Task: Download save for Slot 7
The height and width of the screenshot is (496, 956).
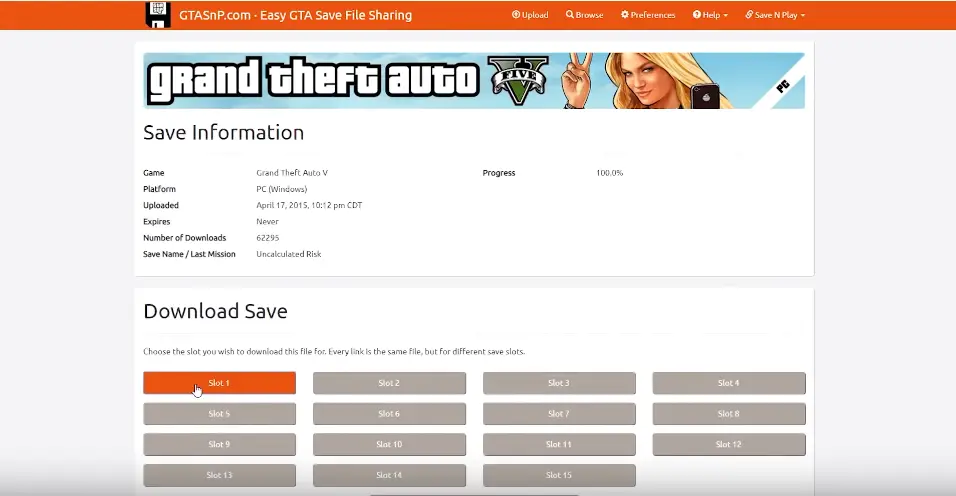Action: (559, 414)
